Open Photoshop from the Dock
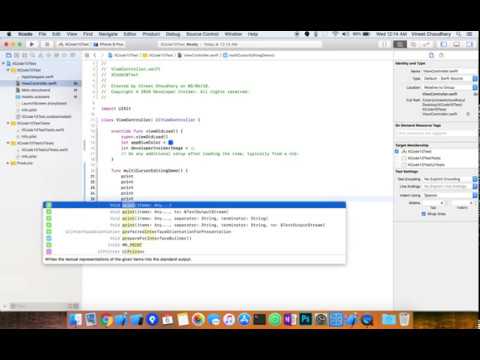 coord(306,320)
